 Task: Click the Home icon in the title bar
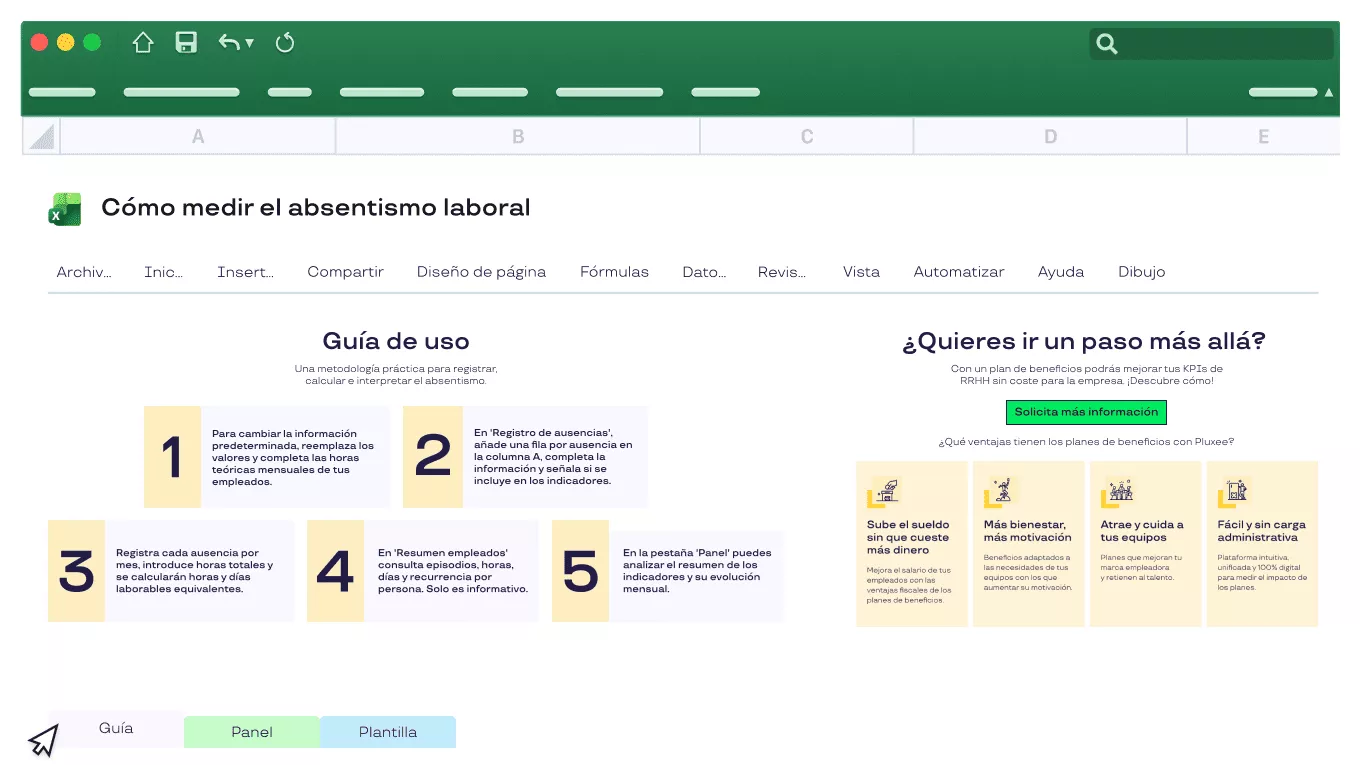click(143, 42)
